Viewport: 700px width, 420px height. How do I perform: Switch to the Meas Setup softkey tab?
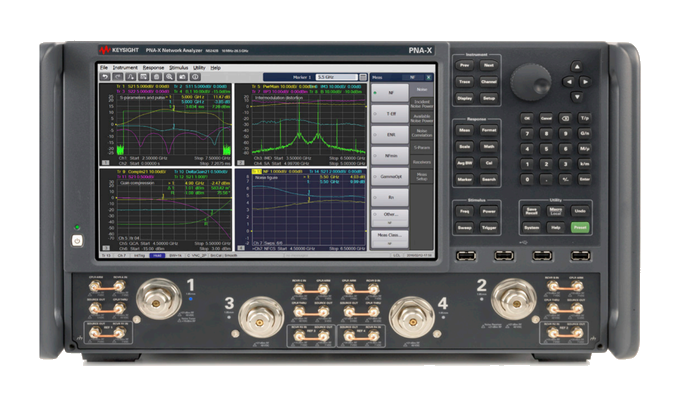(x=421, y=177)
